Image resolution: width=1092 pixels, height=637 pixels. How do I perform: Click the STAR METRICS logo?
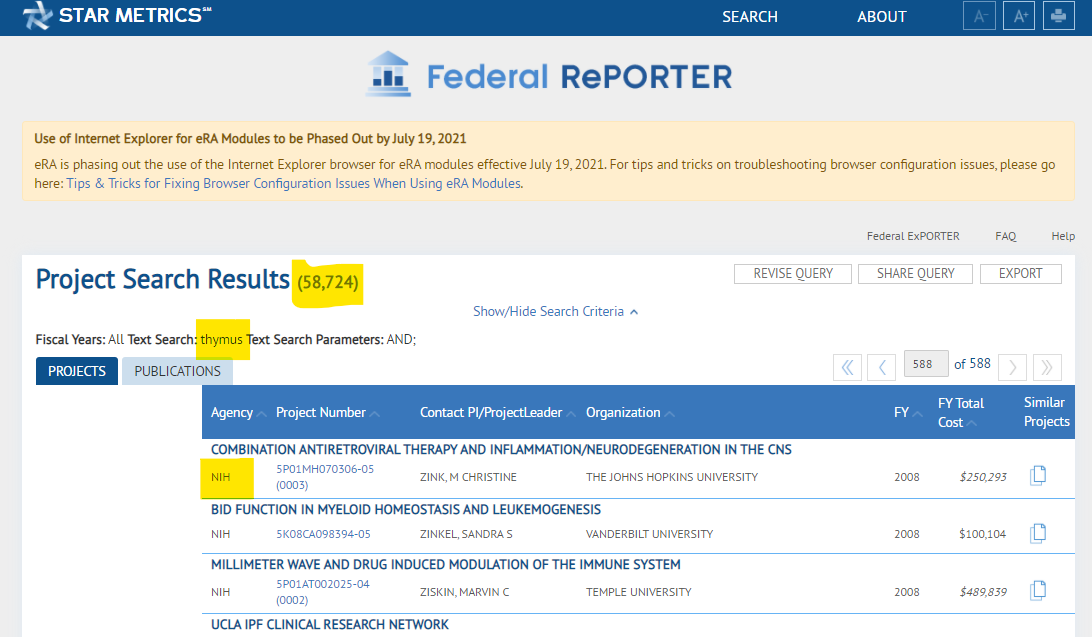(x=116, y=15)
